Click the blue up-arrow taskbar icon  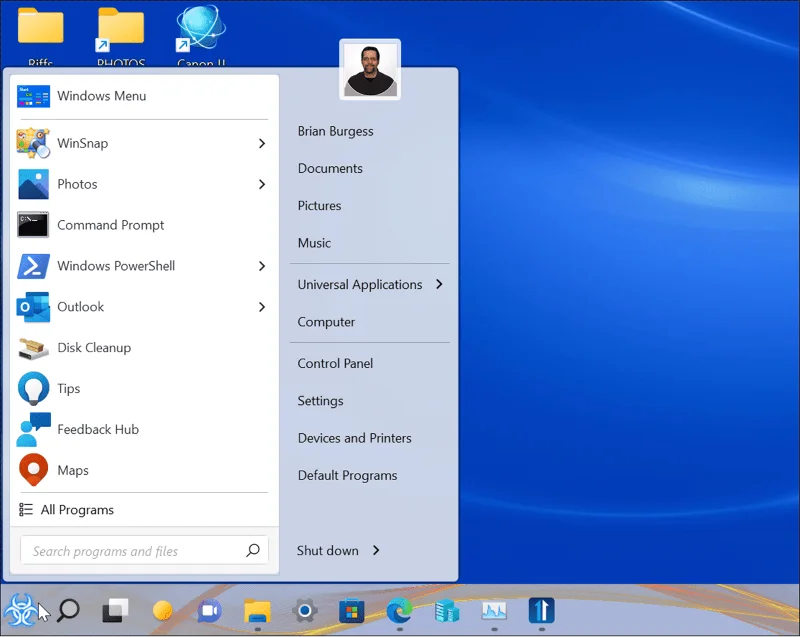tap(541, 610)
